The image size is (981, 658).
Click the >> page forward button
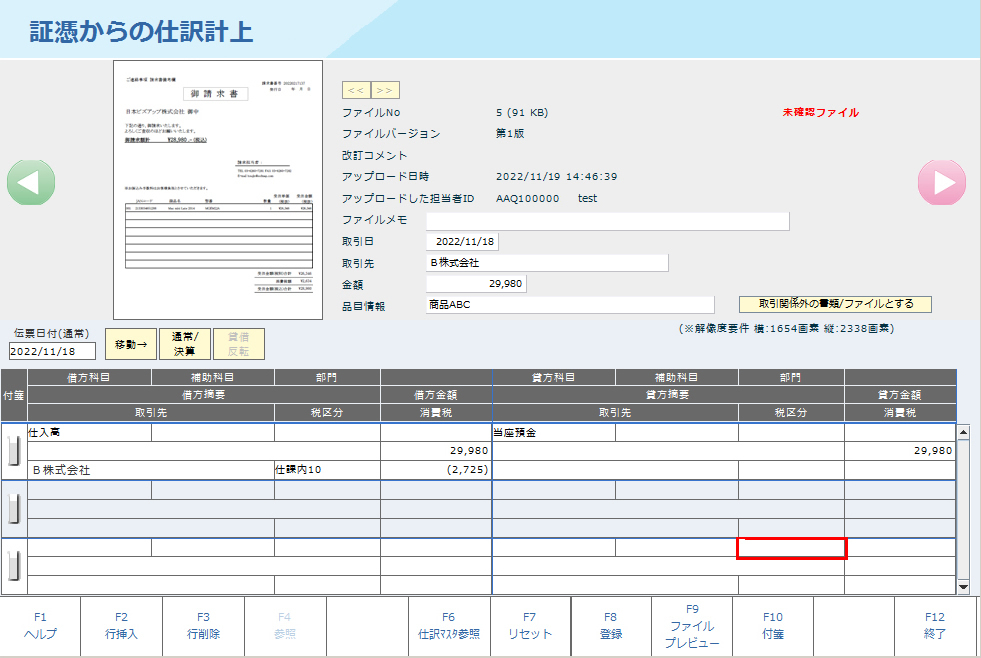click(385, 90)
